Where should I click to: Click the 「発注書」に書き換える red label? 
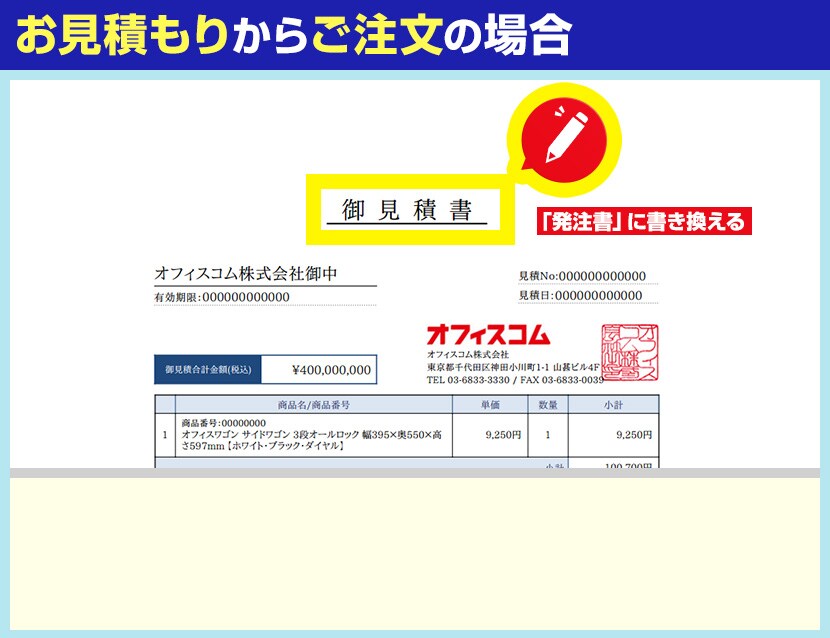click(644, 221)
